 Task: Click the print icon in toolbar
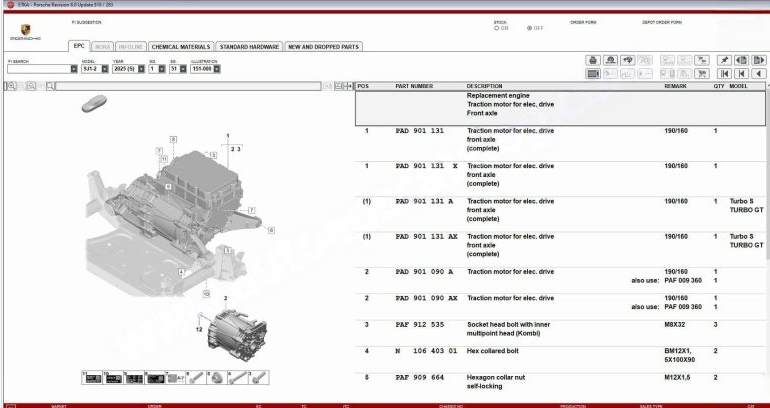(x=593, y=60)
